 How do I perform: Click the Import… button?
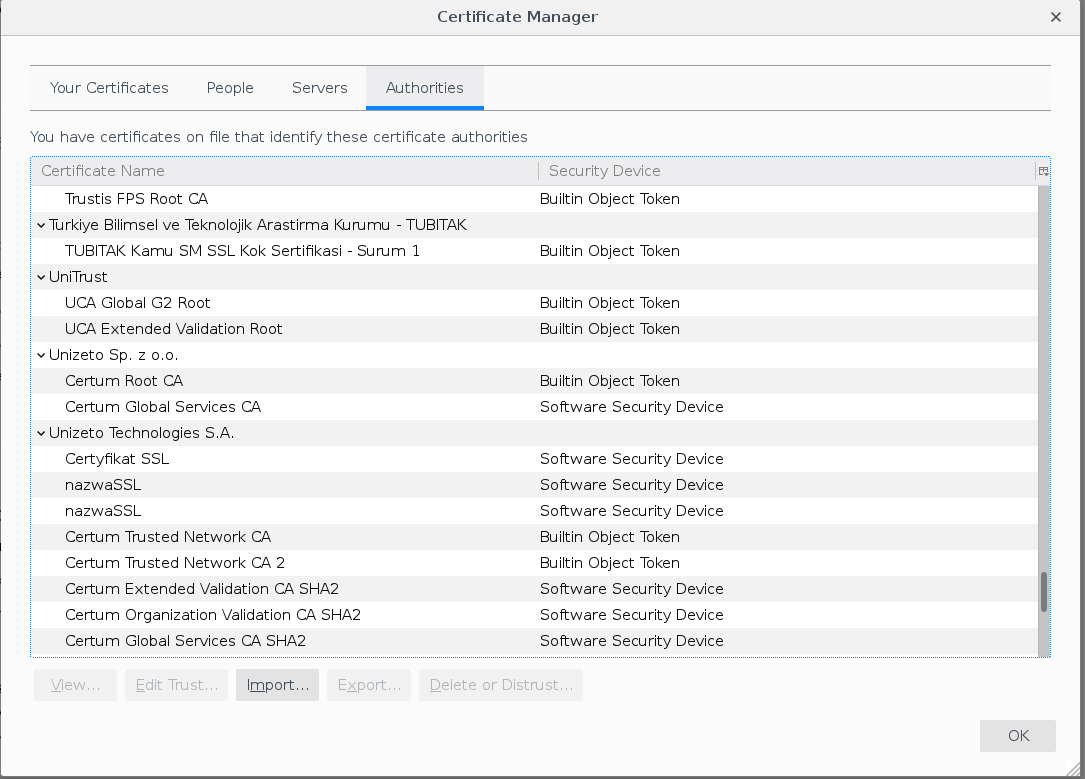[277, 685]
